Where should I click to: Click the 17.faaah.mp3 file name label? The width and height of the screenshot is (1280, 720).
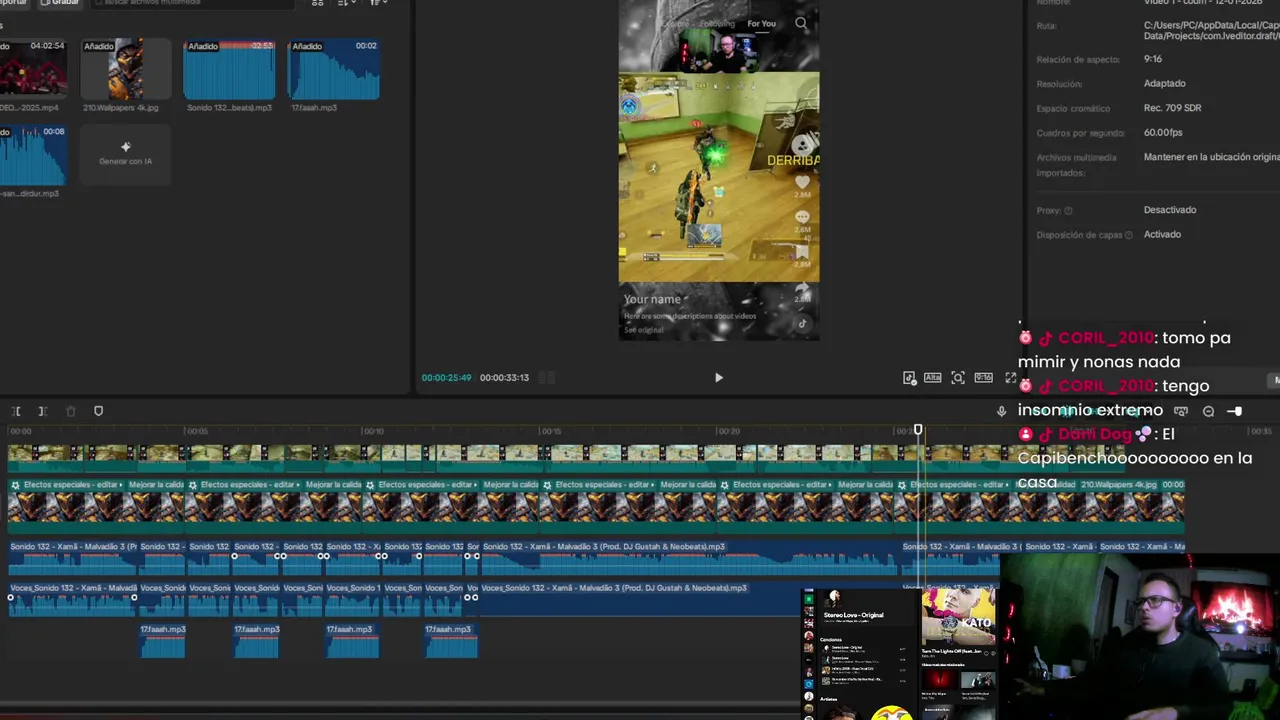coord(314,108)
